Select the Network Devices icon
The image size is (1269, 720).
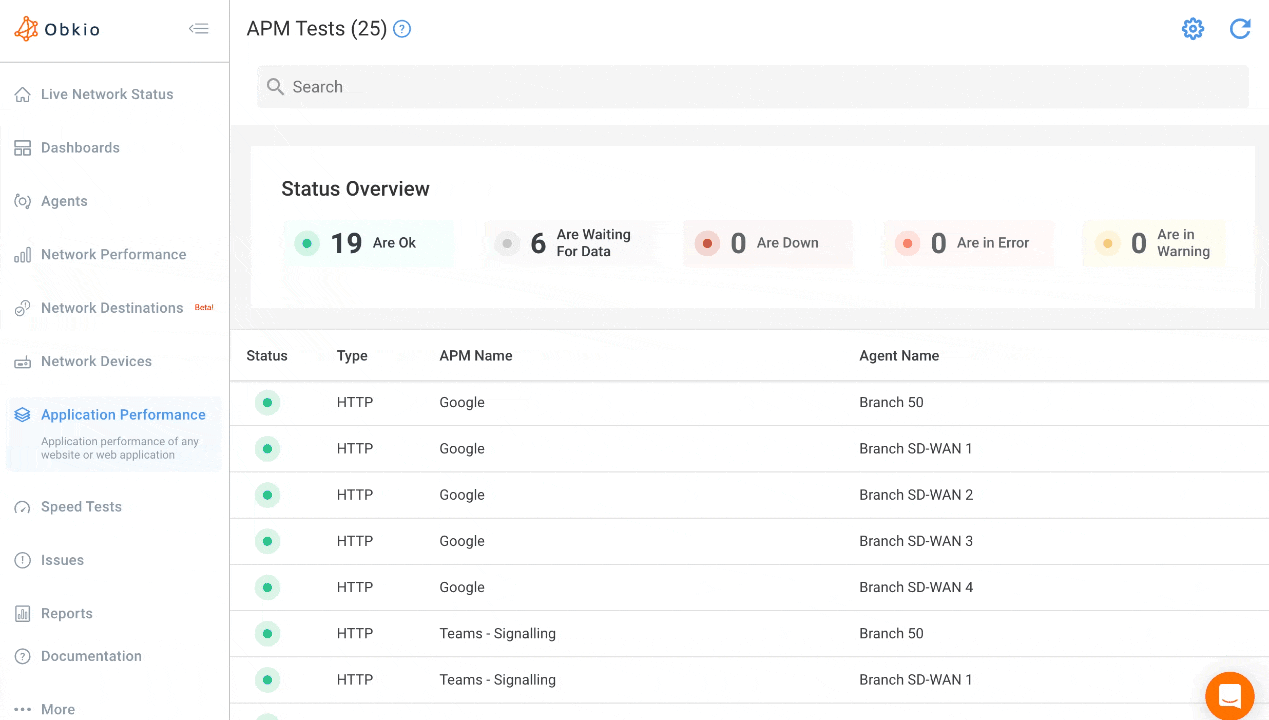[x=22, y=361]
